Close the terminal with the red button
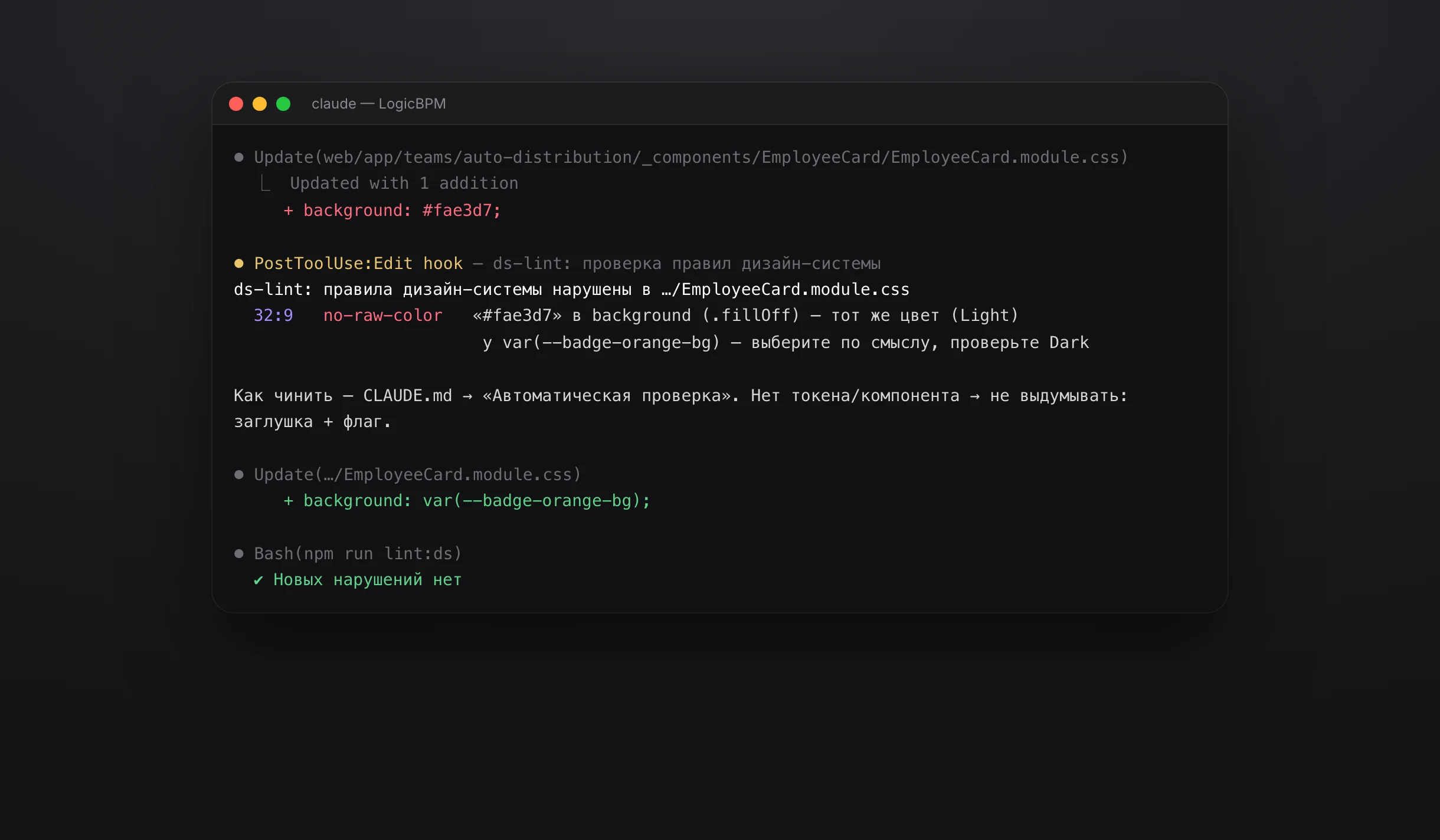 [x=236, y=104]
